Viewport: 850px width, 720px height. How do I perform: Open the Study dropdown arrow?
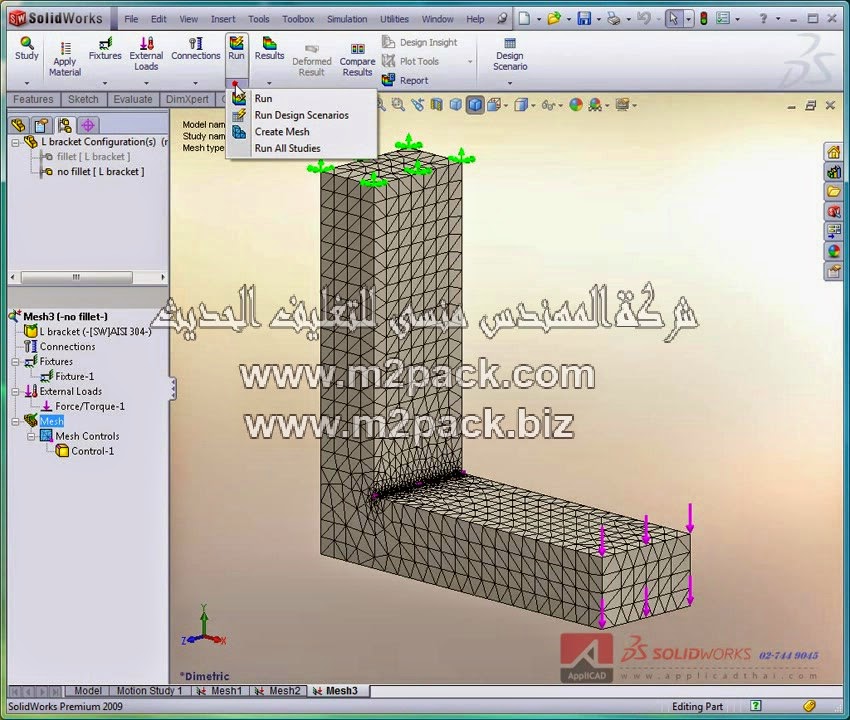coord(27,83)
